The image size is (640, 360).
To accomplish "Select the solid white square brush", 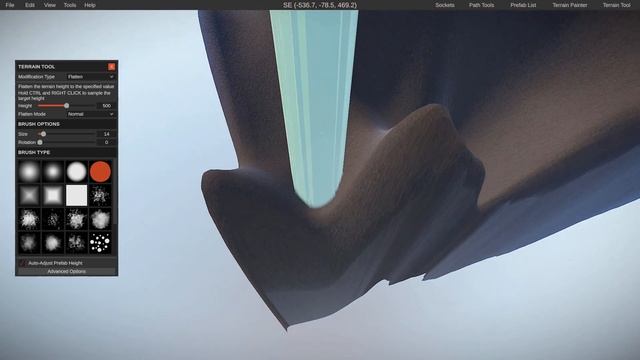I will (76, 196).
